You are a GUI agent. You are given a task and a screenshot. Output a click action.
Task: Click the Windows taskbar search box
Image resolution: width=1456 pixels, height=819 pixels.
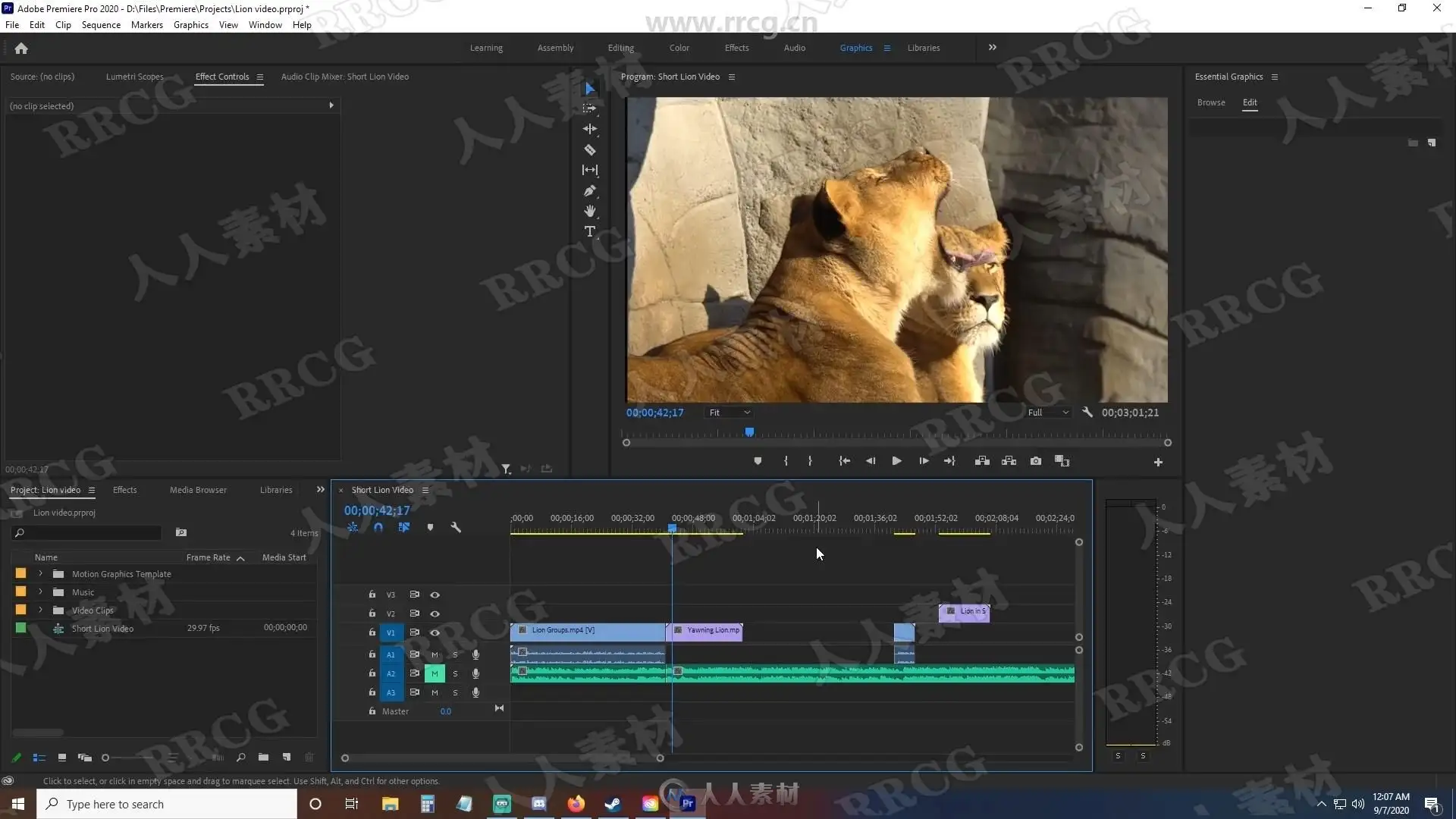click(x=167, y=804)
